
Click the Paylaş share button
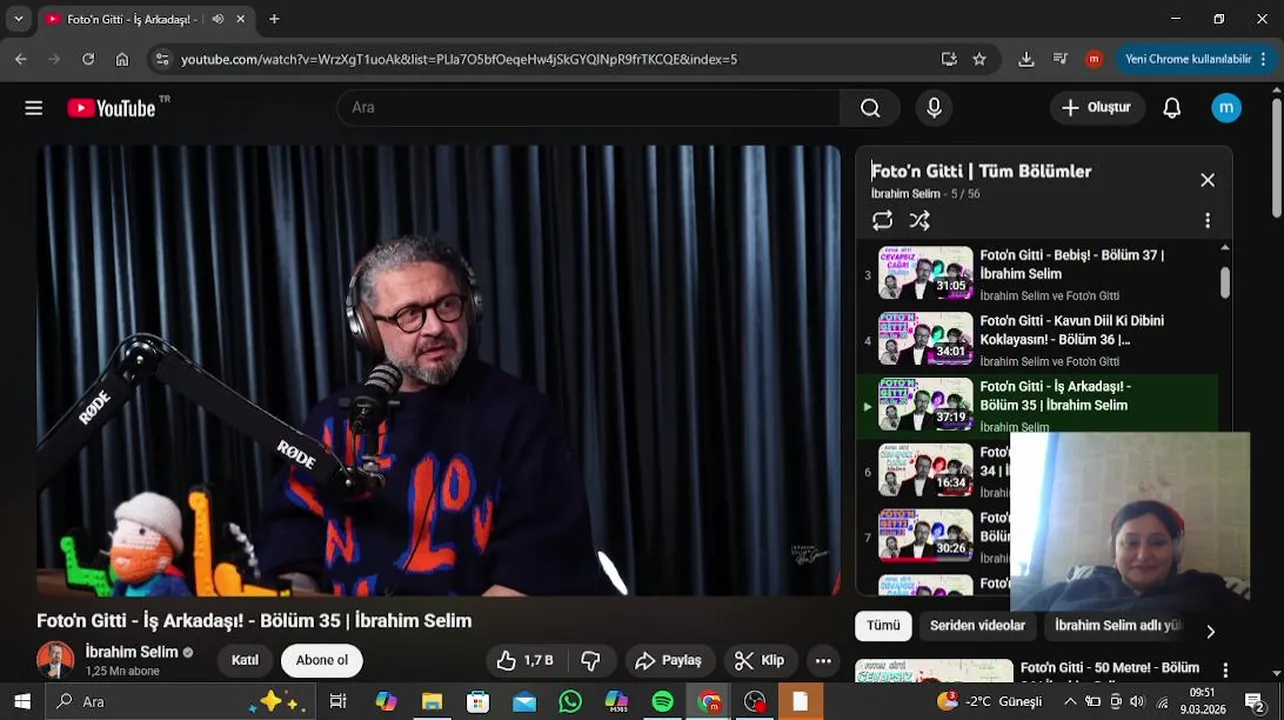point(670,660)
